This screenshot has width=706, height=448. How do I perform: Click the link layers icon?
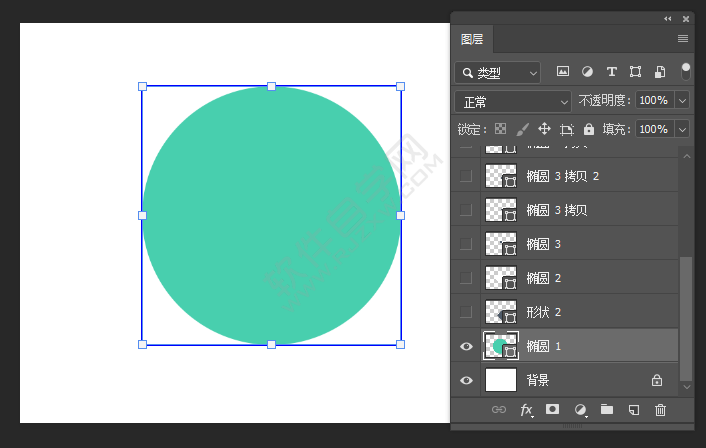499,410
